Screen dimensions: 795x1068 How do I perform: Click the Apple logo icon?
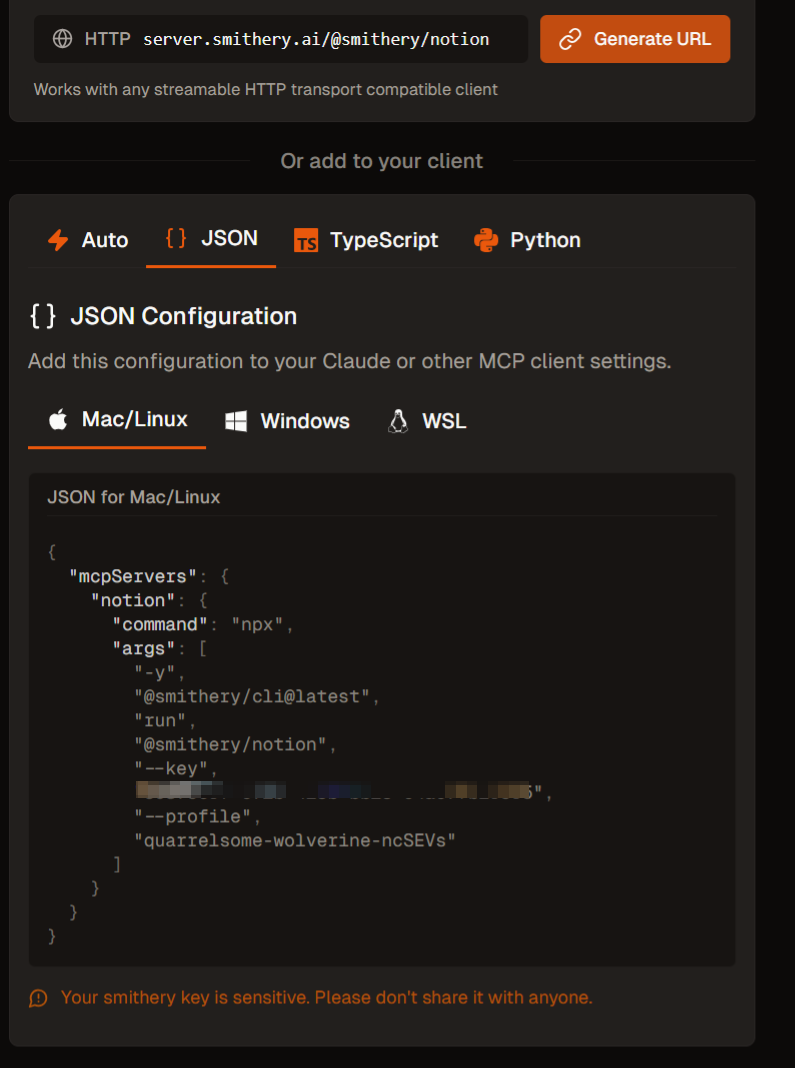59,420
